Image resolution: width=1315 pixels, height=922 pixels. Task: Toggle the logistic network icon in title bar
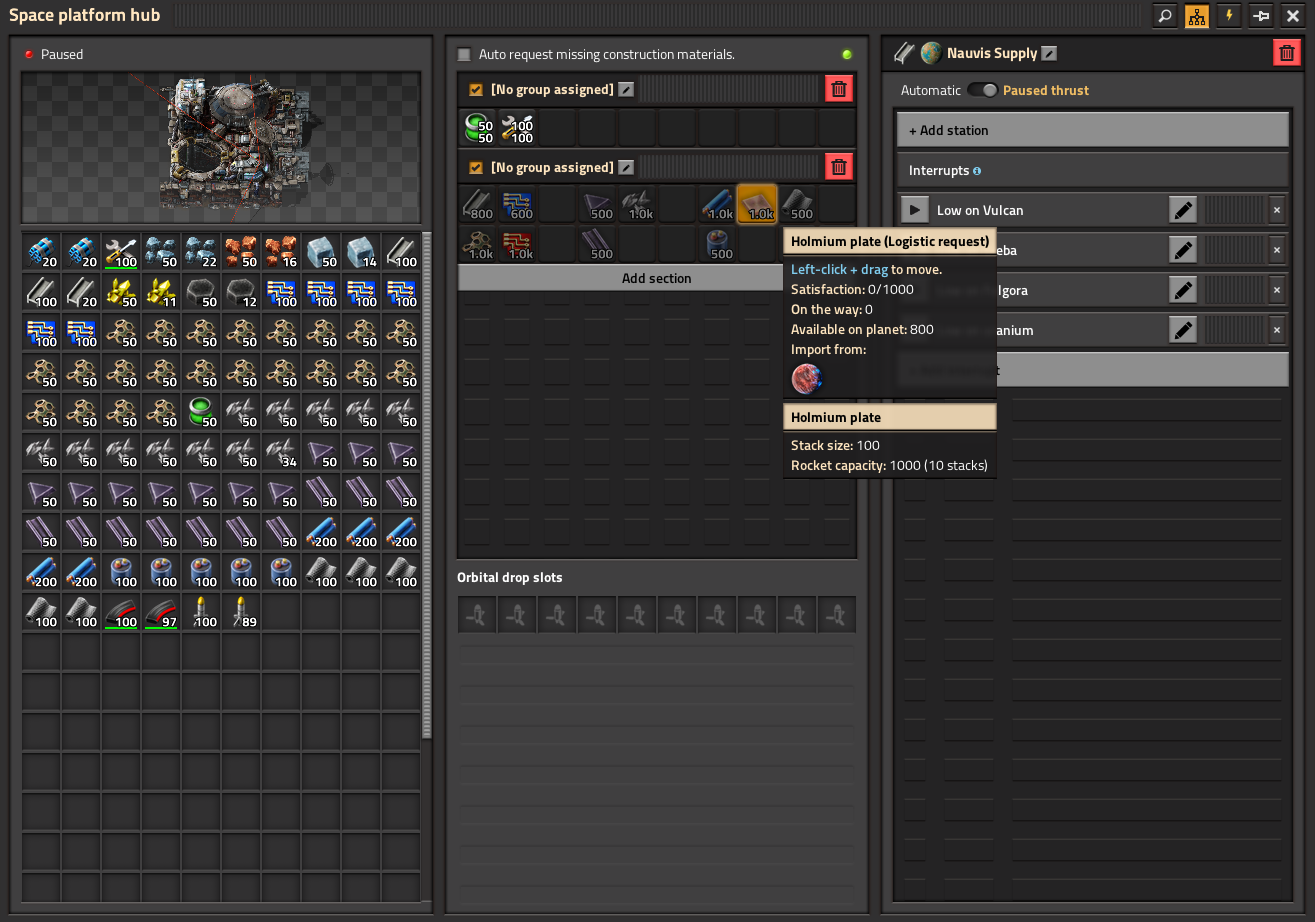(x=1196, y=16)
